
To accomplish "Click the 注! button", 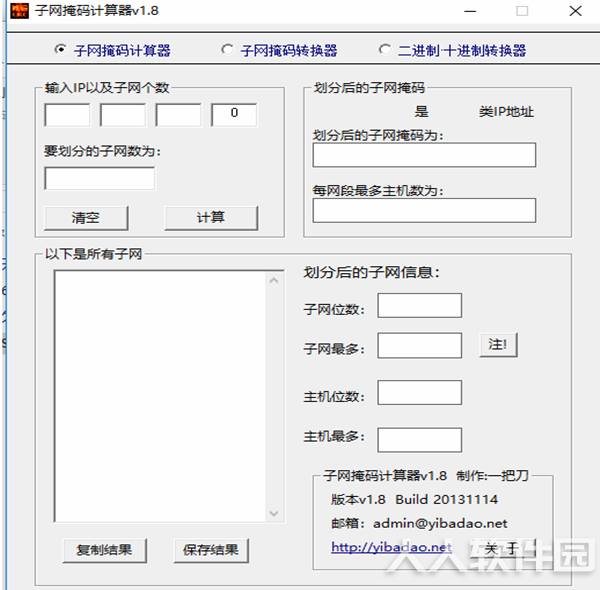I will click(x=498, y=345).
